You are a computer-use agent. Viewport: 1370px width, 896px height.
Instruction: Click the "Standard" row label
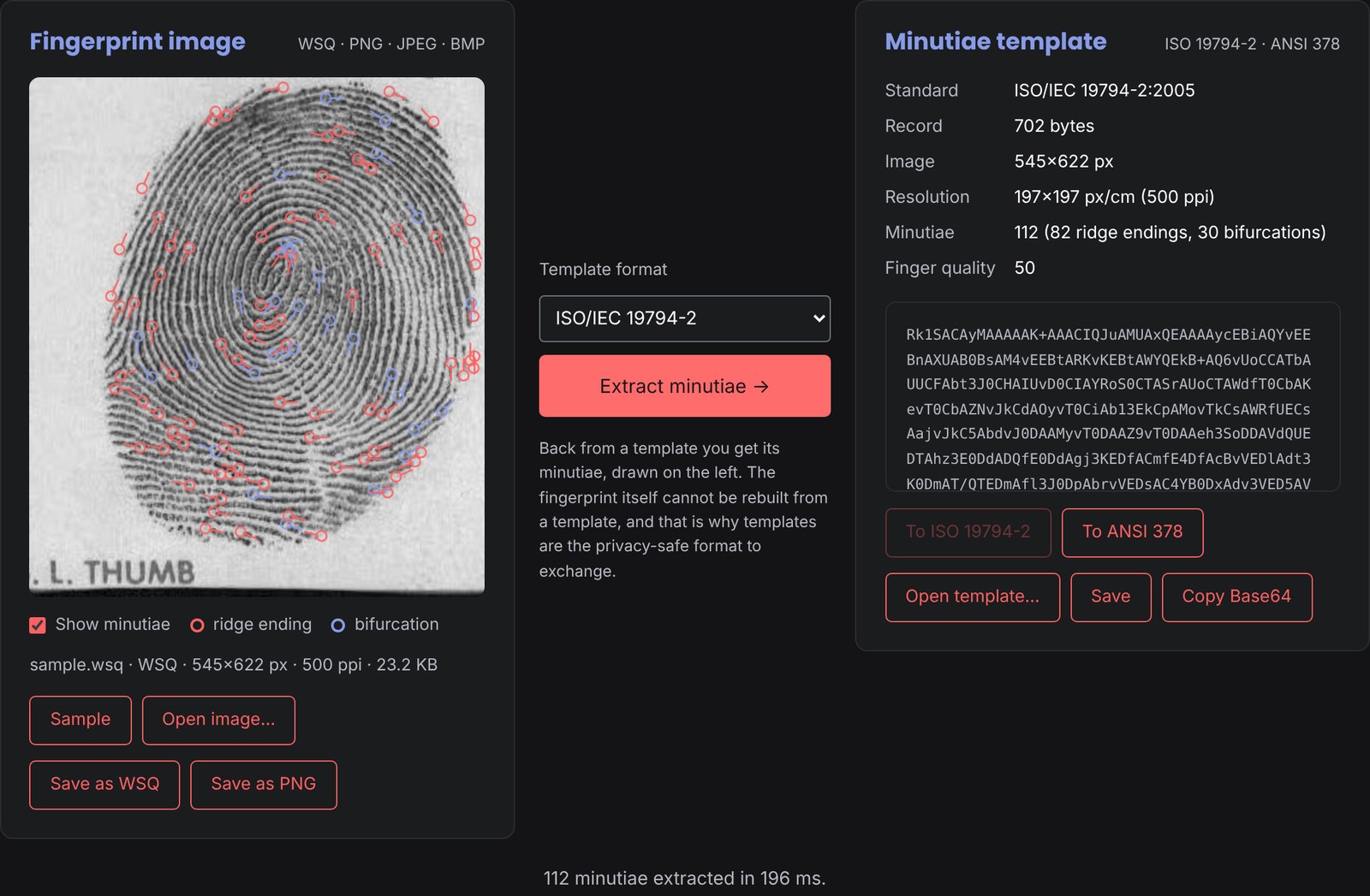pos(921,91)
